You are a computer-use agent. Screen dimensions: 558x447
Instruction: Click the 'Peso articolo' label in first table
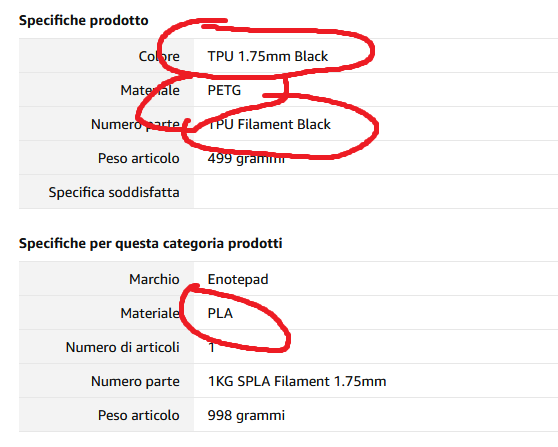138,158
